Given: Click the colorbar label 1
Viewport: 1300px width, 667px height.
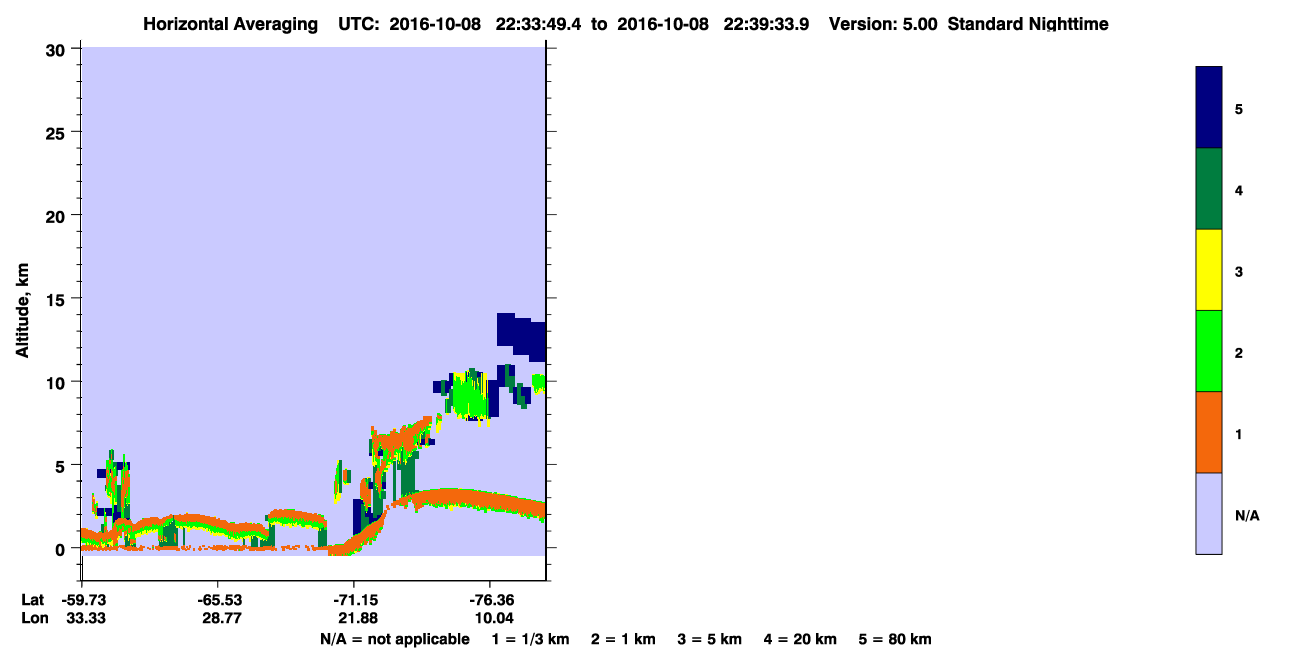Looking at the screenshot, I should point(1239,434).
